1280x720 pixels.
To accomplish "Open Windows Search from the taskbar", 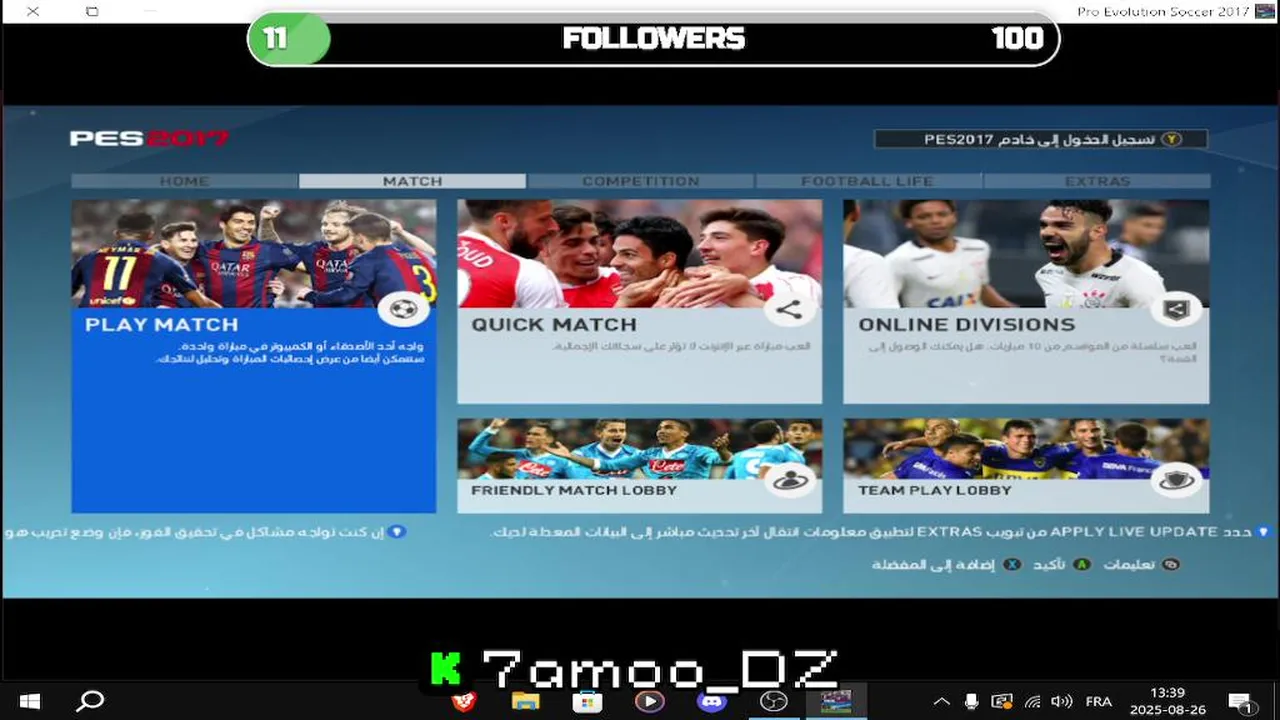I will click(x=90, y=701).
